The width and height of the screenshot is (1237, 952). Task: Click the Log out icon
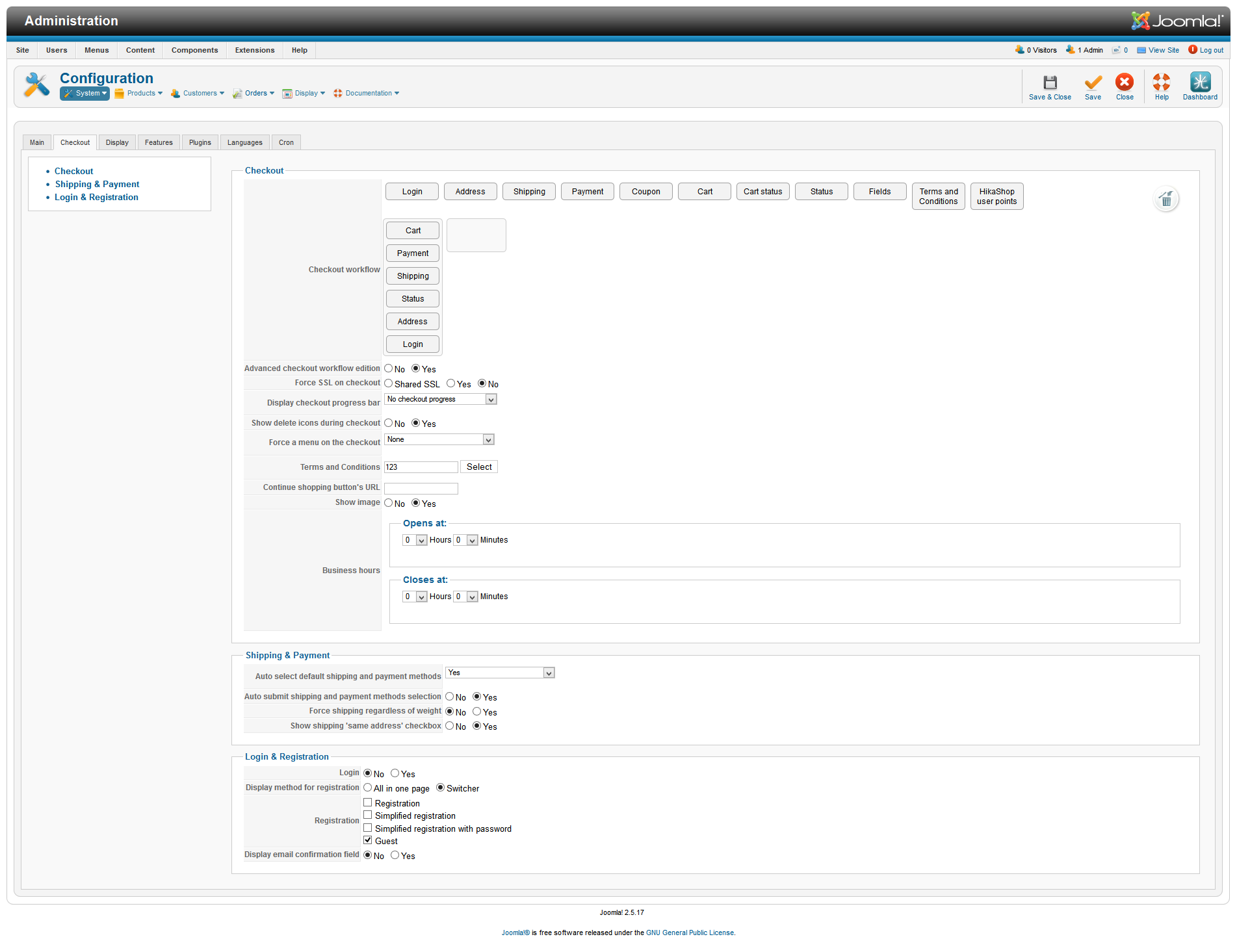[x=1193, y=50]
